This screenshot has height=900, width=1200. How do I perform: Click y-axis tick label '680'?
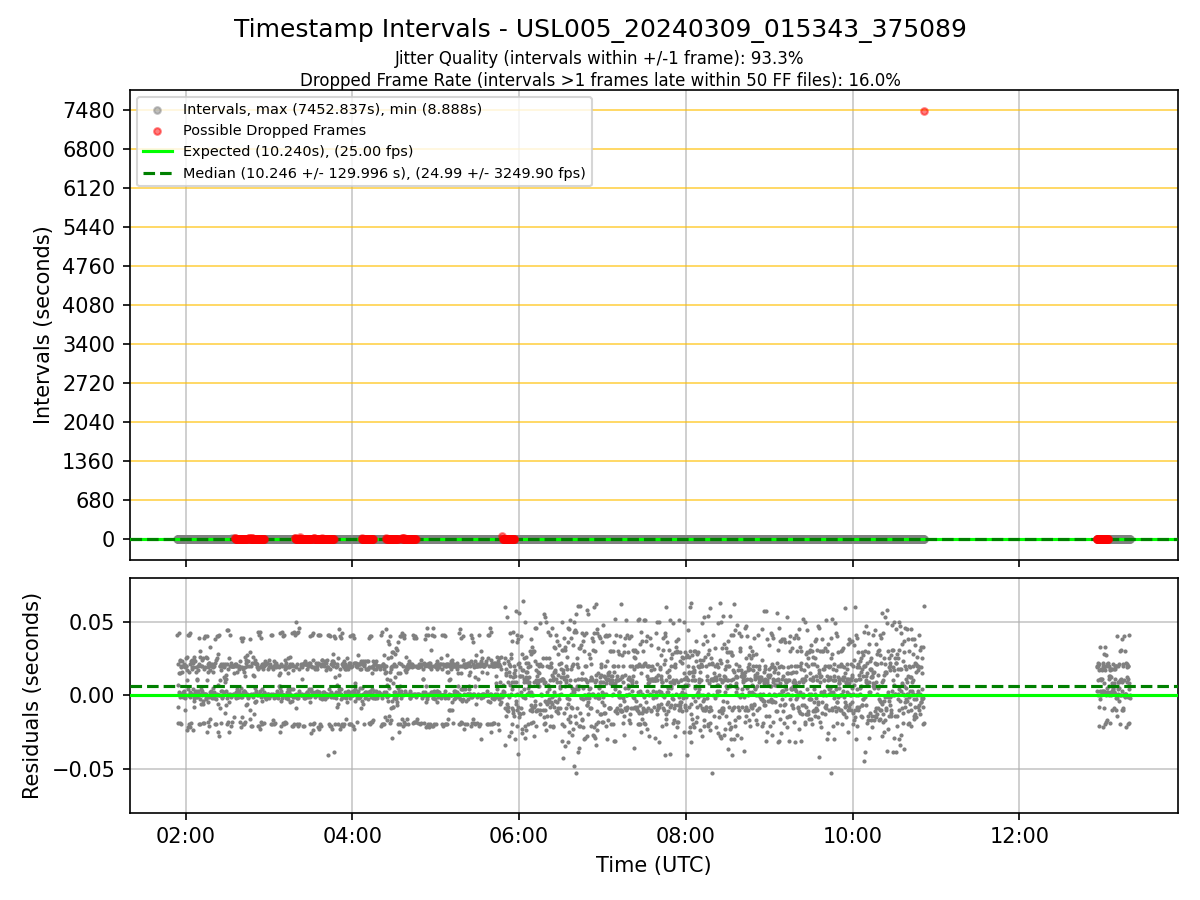[97, 500]
